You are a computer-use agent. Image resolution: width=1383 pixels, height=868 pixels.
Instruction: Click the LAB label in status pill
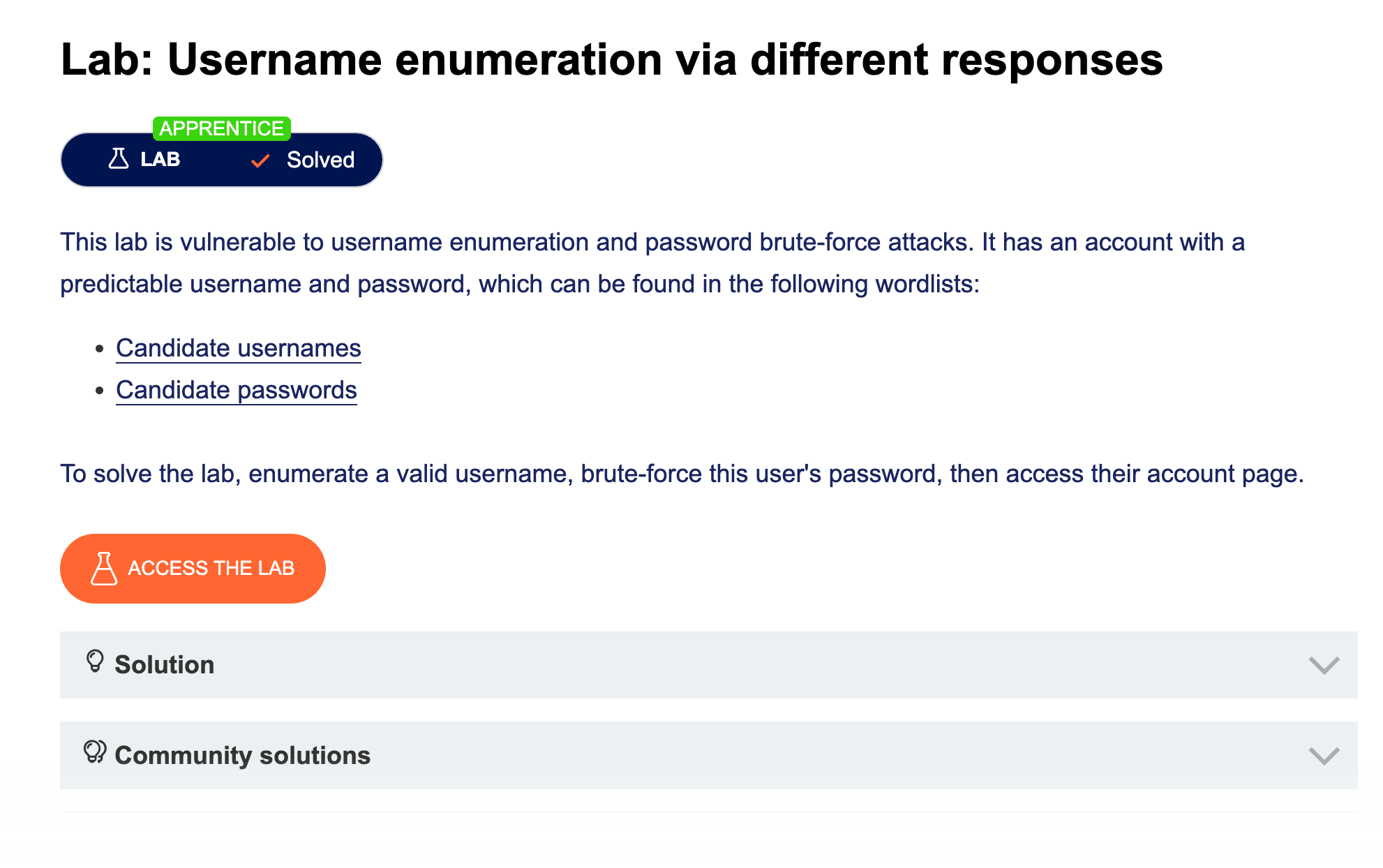point(160,160)
